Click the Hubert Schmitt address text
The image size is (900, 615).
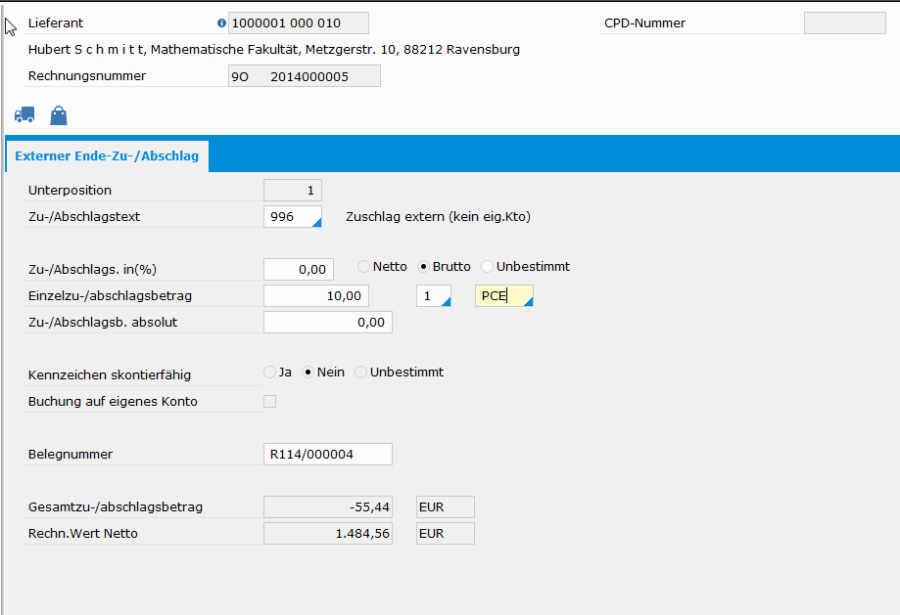(274, 49)
